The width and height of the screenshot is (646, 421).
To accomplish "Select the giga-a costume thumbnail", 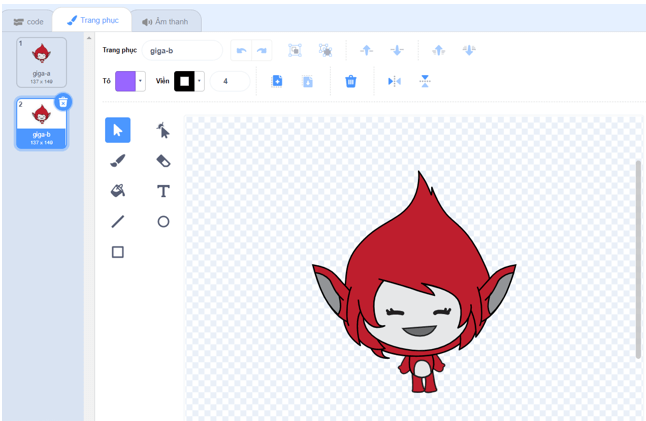I will [41, 62].
